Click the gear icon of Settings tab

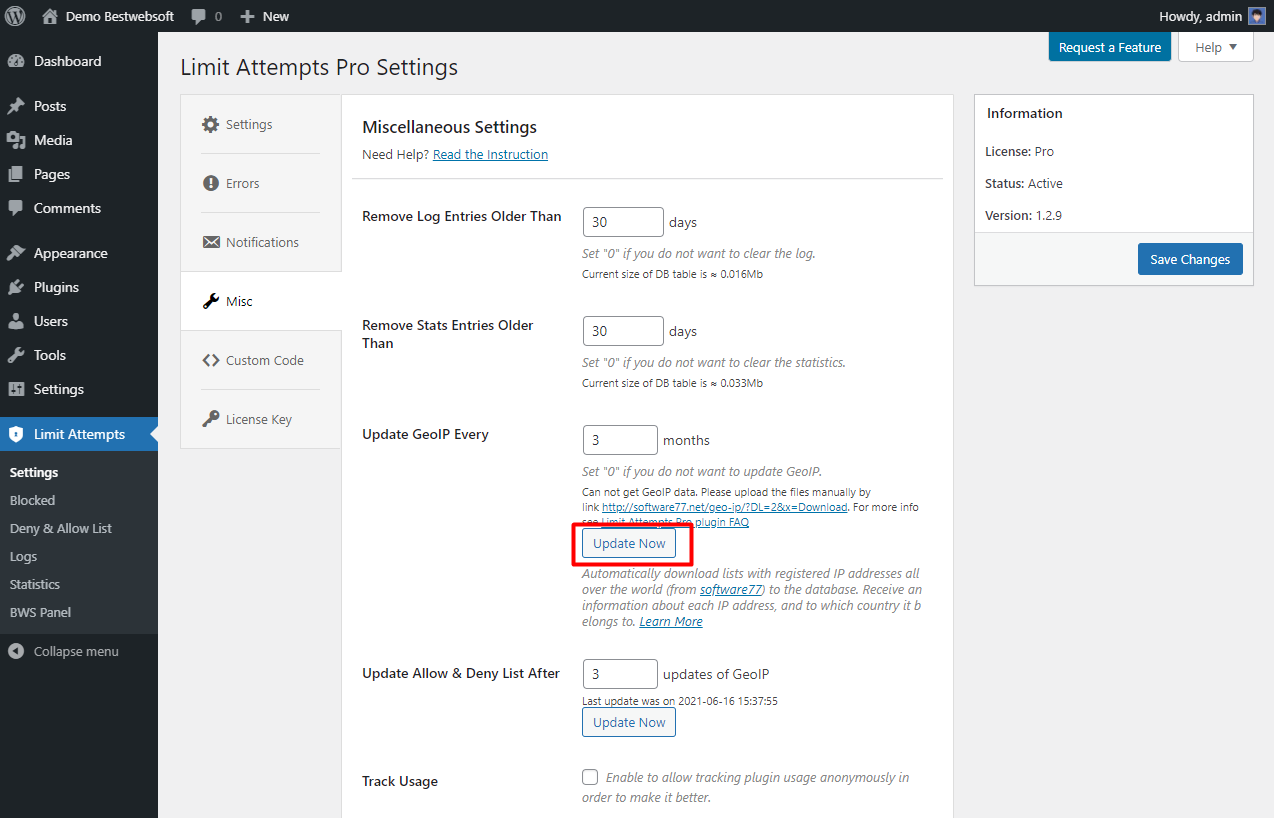click(x=210, y=125)
